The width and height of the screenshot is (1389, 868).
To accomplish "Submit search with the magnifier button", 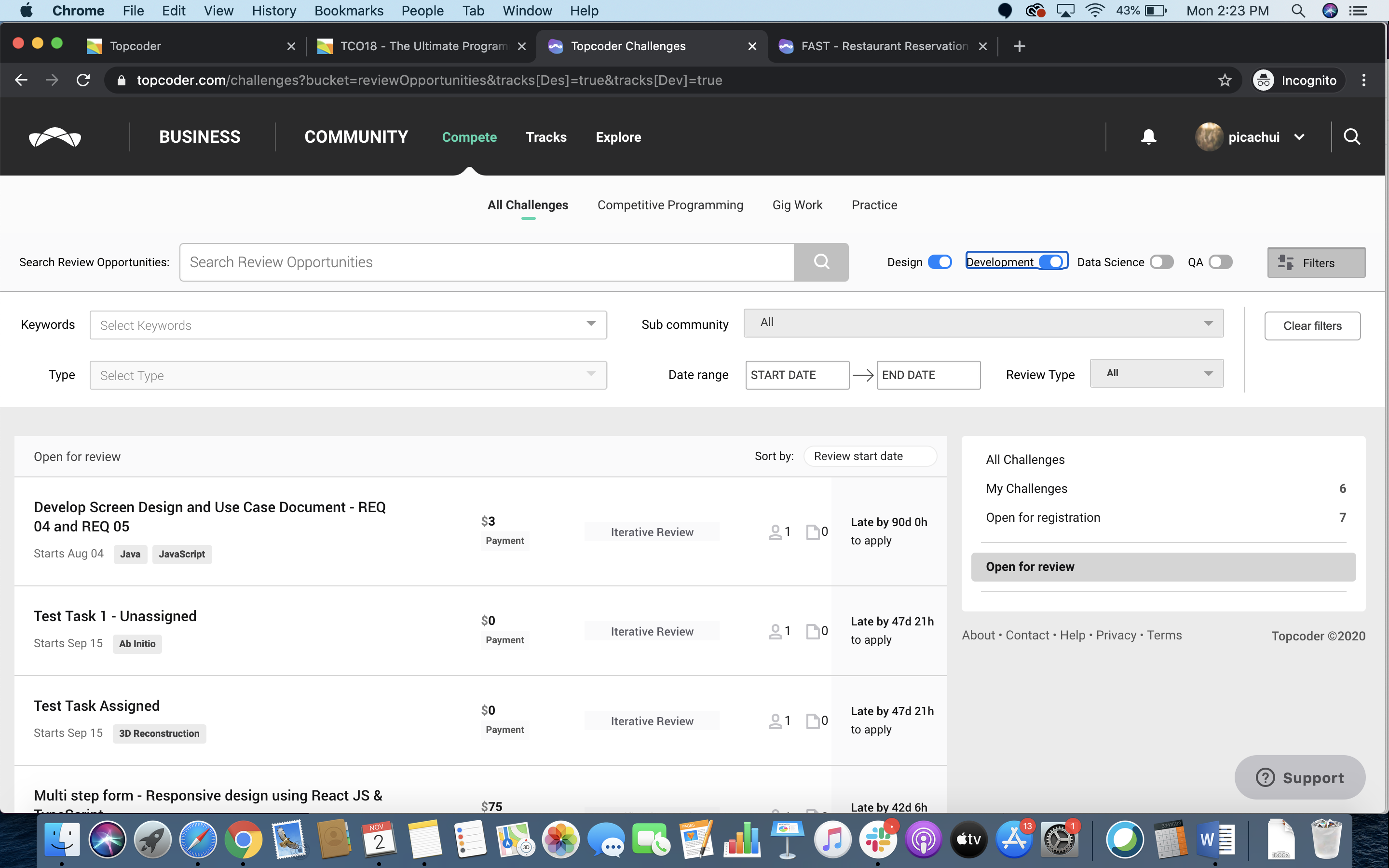I will tap(821, 262).
